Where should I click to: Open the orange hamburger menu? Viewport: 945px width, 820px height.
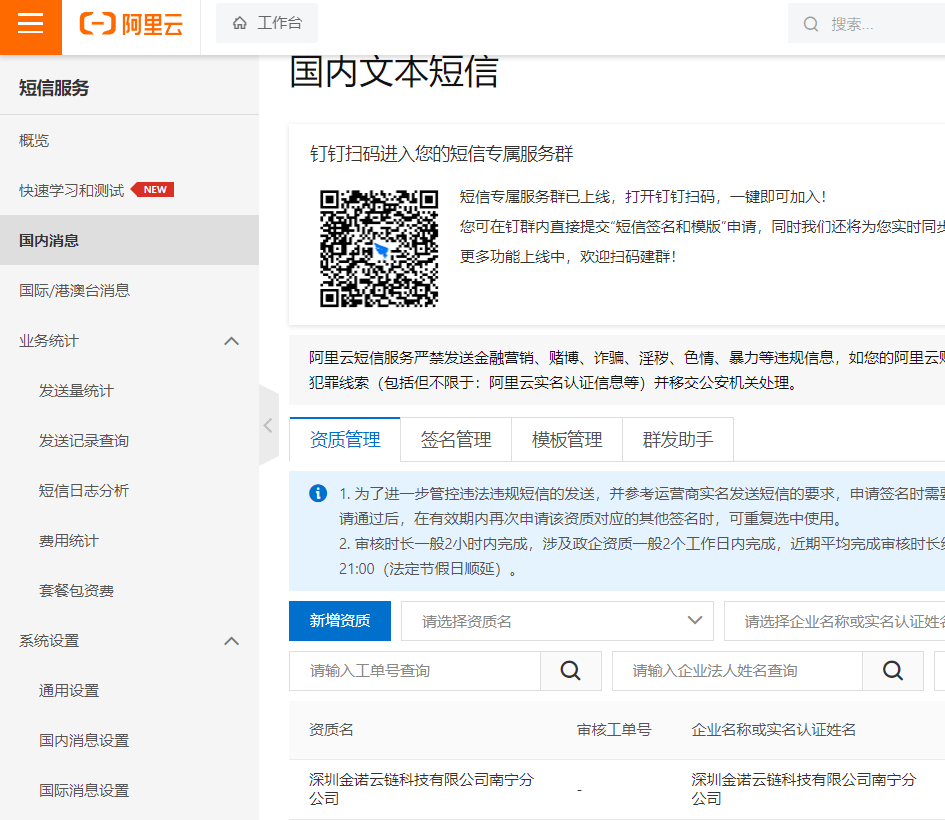click(x=31, y=27)
